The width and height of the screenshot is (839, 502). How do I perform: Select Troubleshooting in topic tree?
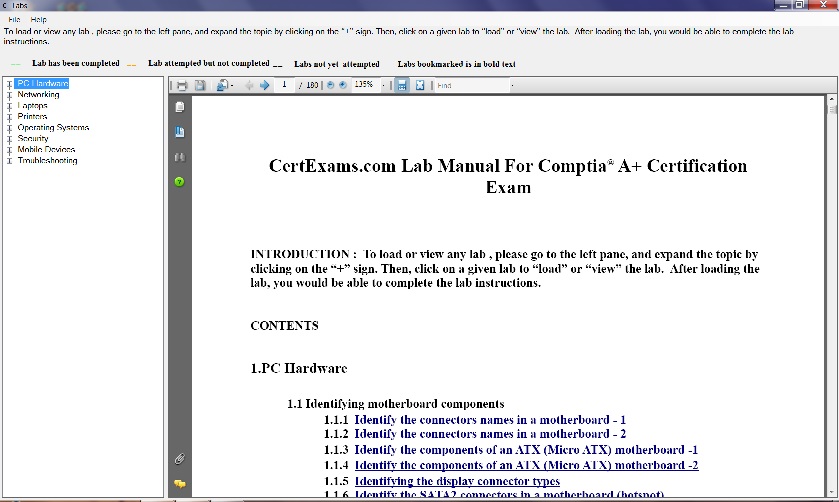point(47,161)
